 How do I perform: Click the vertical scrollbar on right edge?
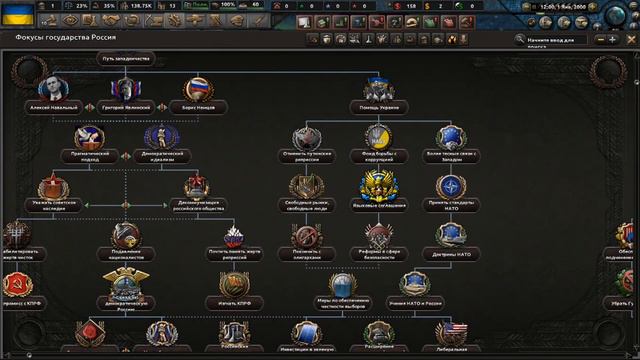tap(637, 82)
